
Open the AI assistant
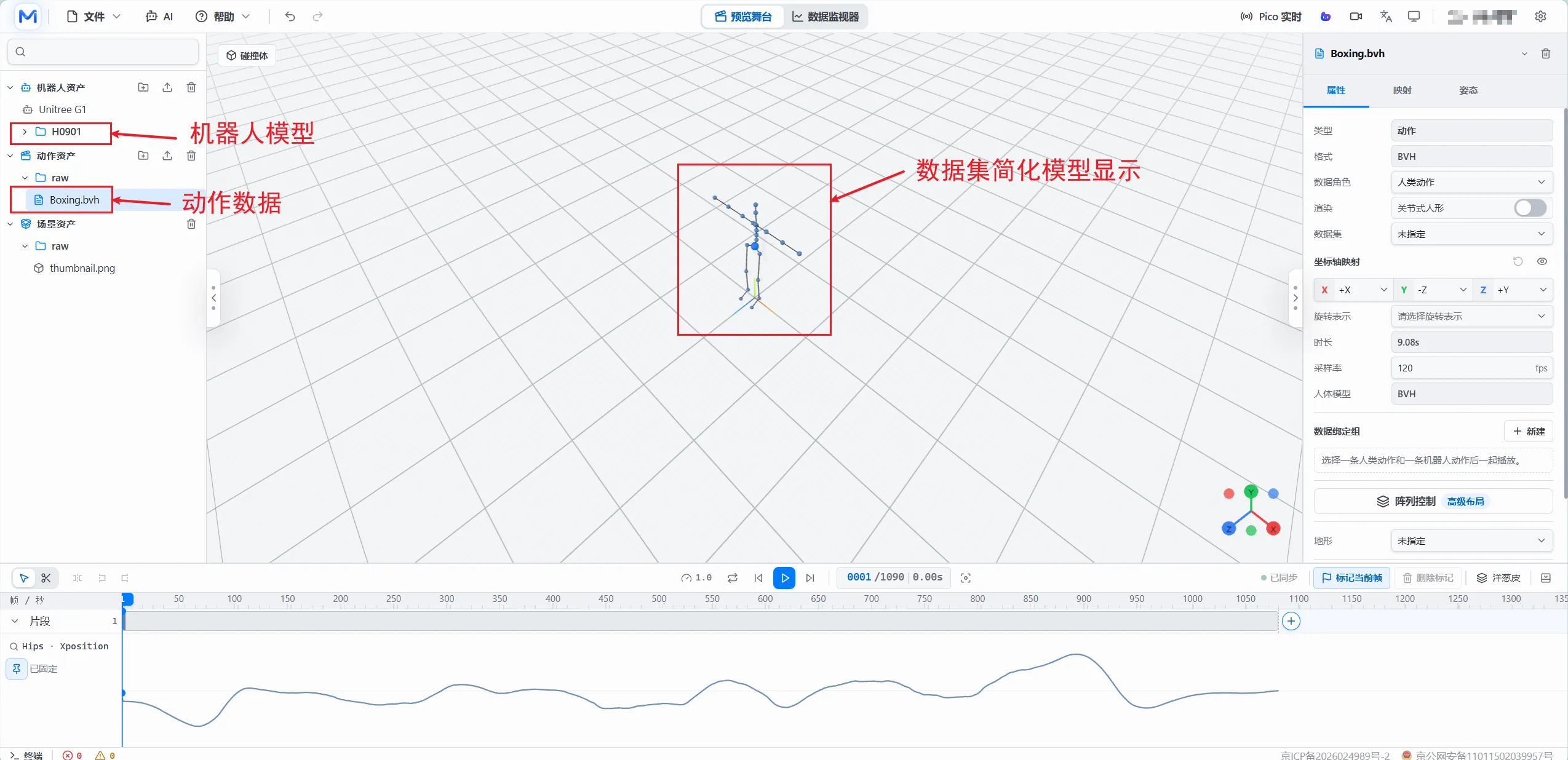pyautogui.click(x=159, y=17)
